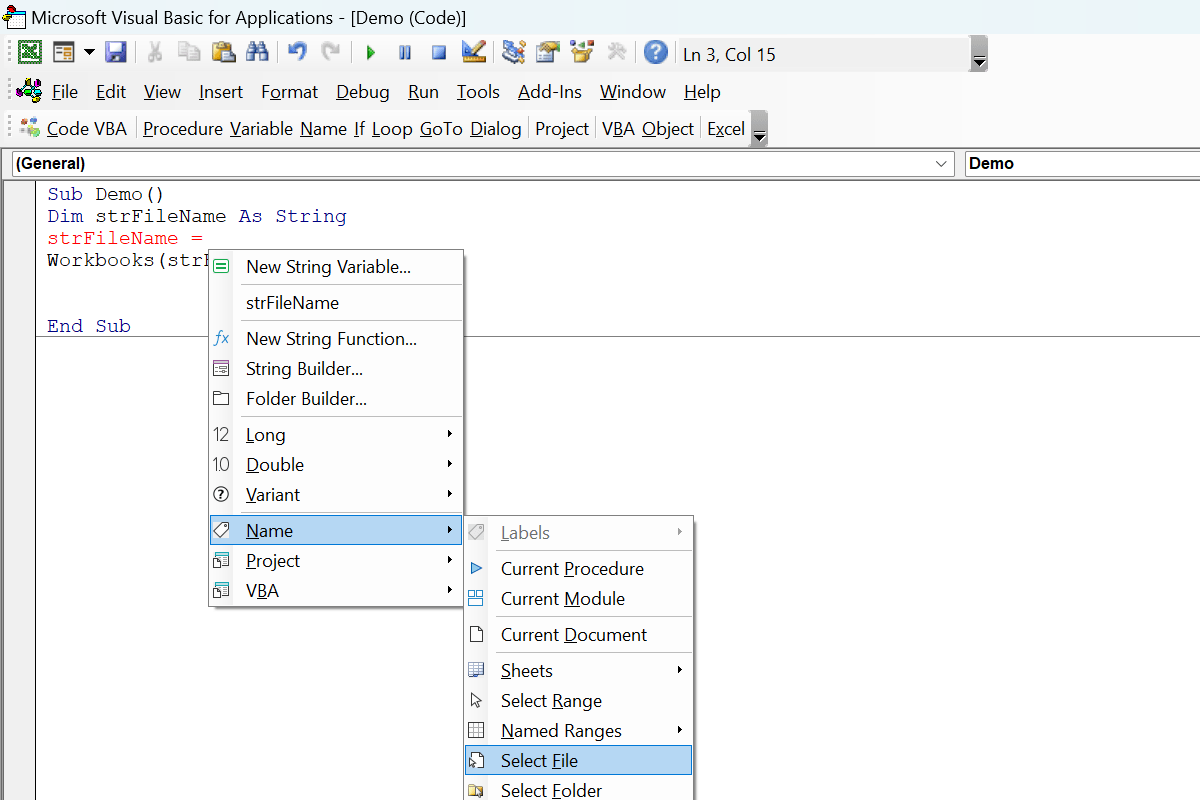
Task: Choose Select File in Name submenu
Action: pyautogui.click(x=579, y=761)
